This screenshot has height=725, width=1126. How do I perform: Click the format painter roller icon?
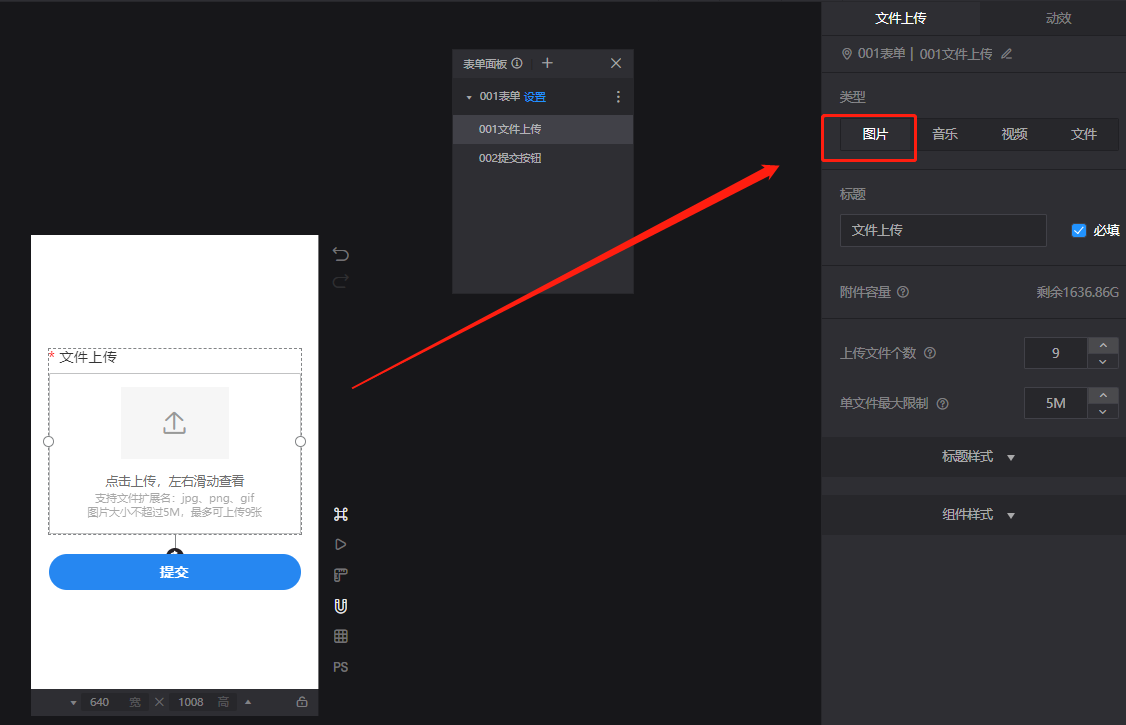[x=340, y=575]
